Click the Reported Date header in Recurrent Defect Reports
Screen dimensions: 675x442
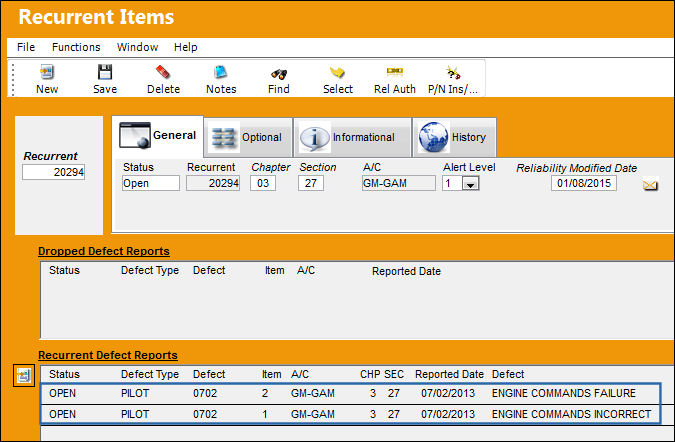pos(449,374)
